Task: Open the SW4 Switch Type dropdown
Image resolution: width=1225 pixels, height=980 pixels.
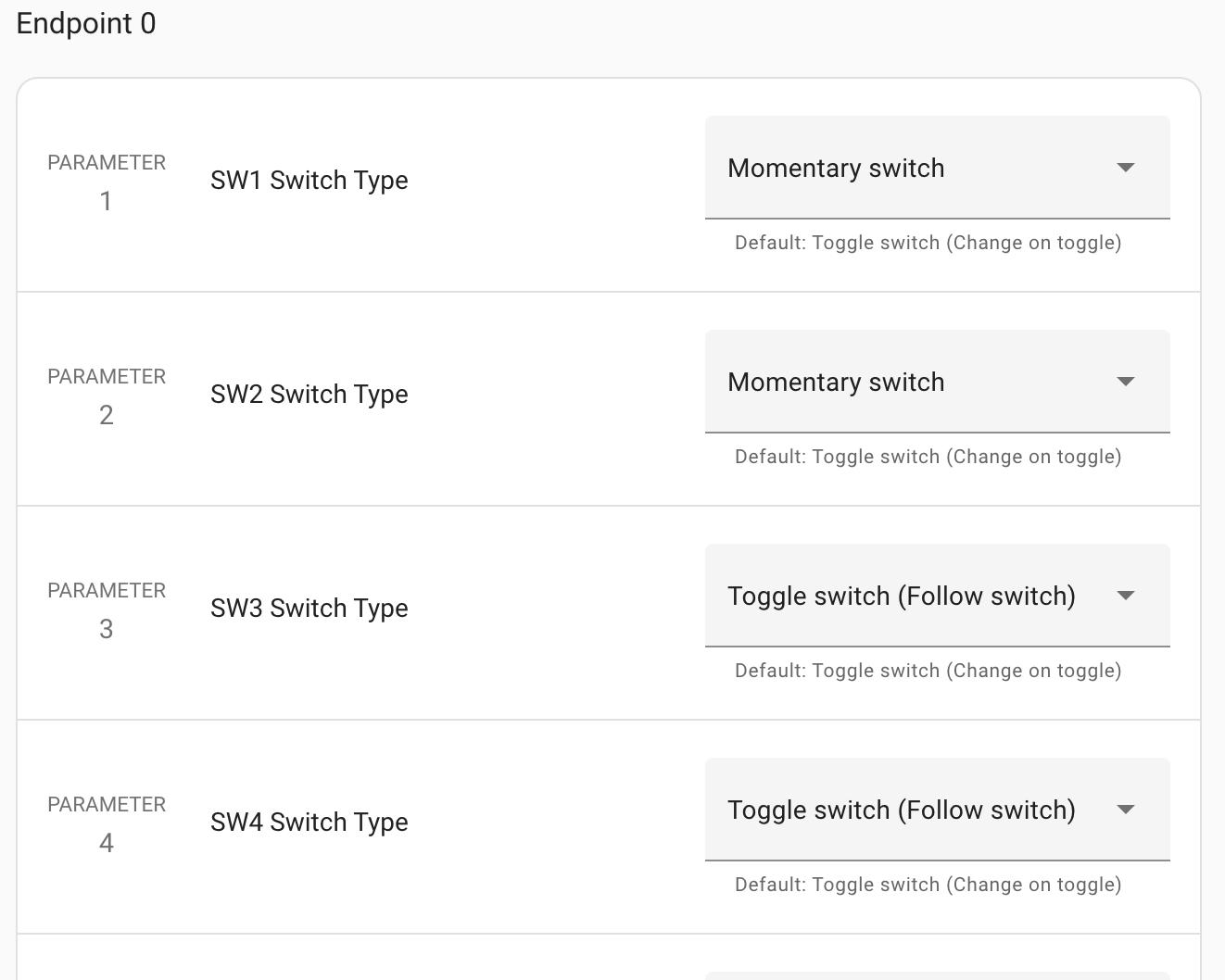Action: coord(937,810)
